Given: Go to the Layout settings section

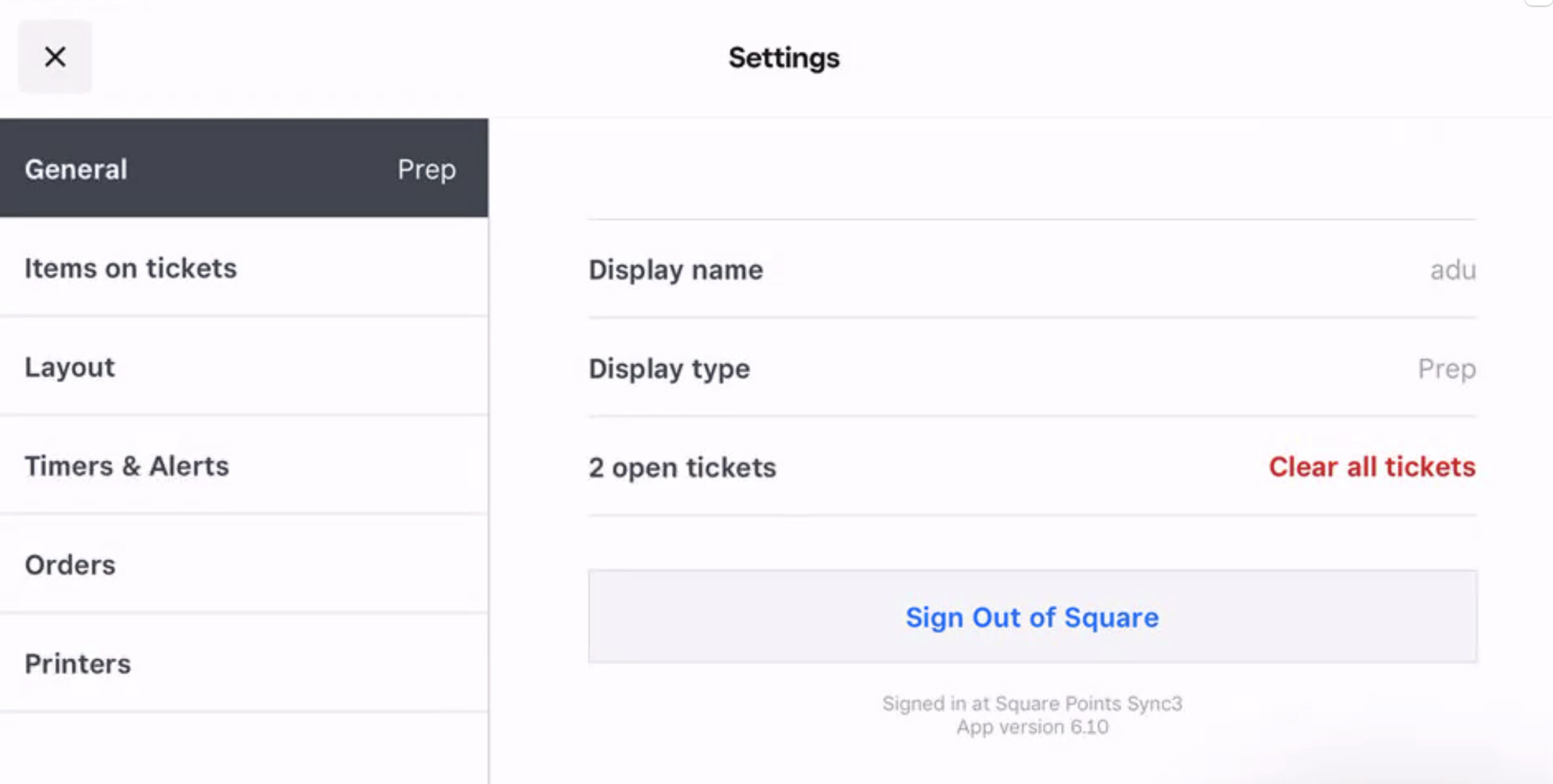Looking at the screenshot, I should 70,368.
